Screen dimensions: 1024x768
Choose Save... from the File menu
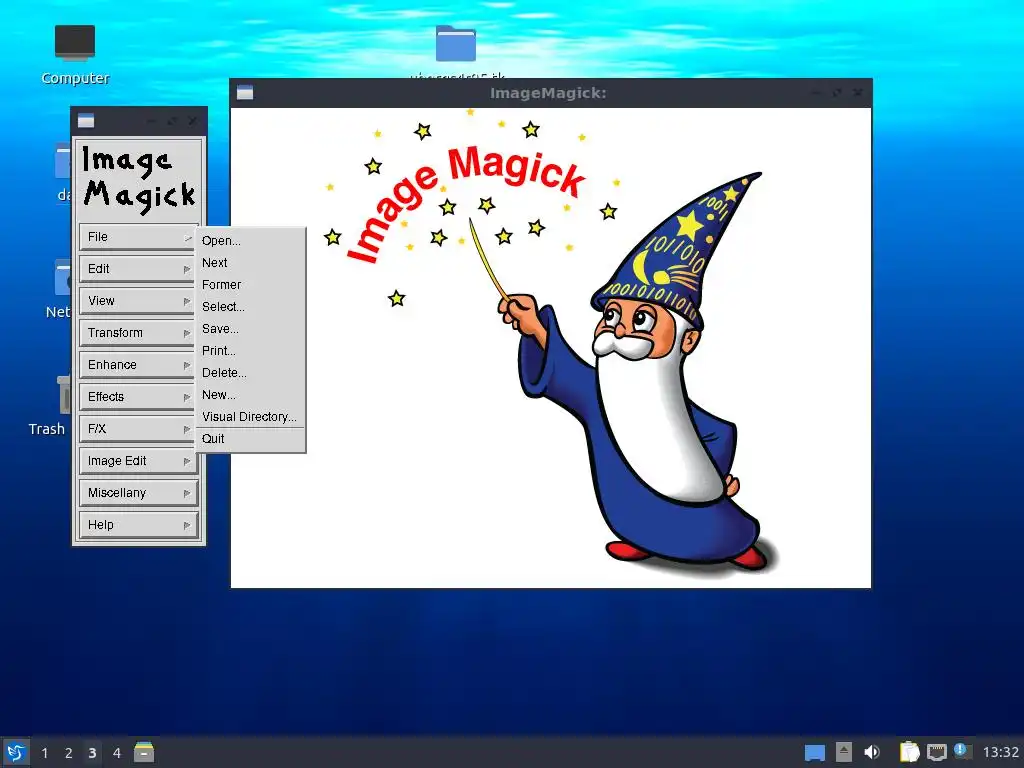click(x=251, y=328)
